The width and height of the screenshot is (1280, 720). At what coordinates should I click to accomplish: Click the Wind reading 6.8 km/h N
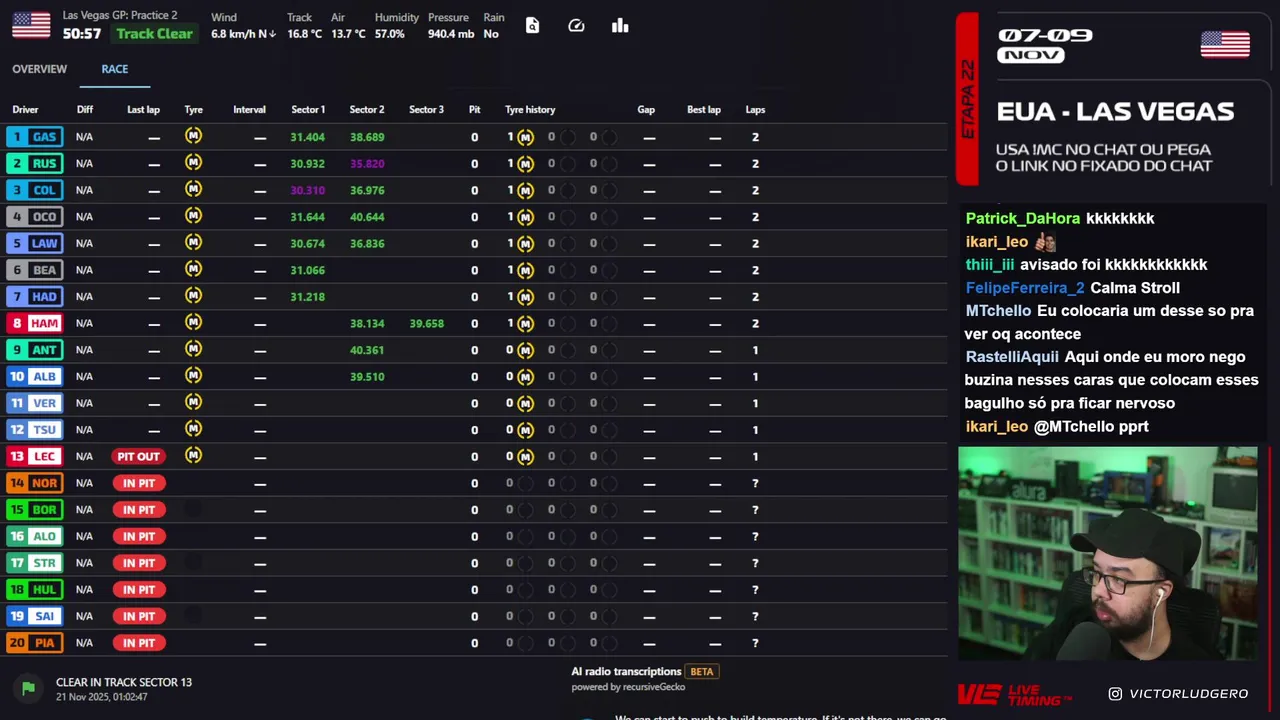244,34
